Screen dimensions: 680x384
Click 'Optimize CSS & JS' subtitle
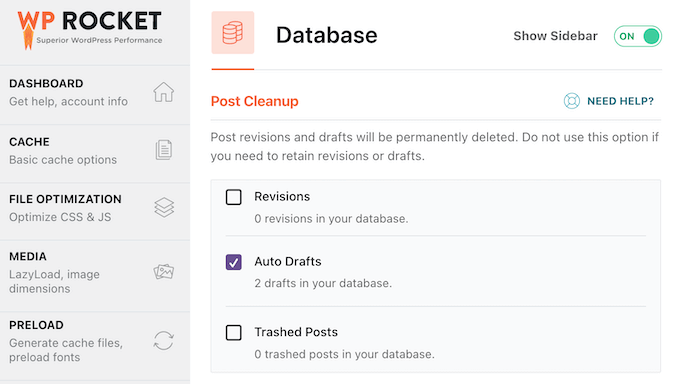[x=60, y=217]
